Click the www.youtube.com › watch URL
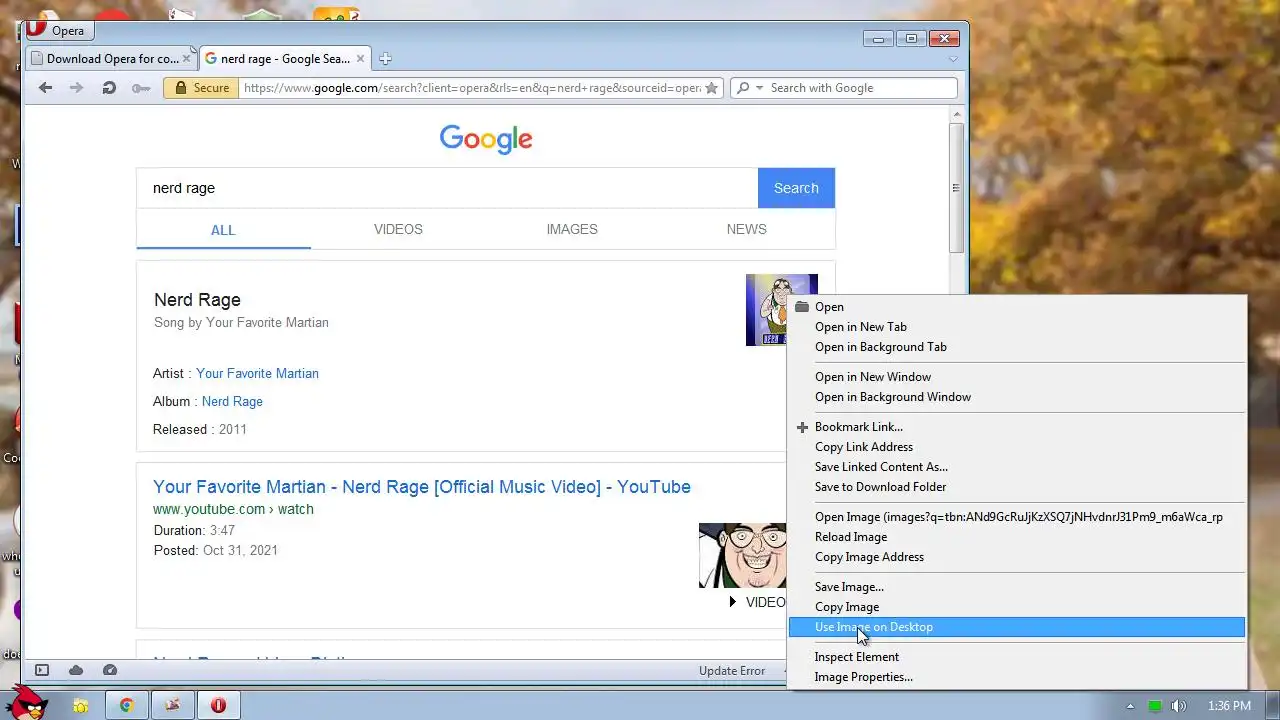The image size is (1280, 720). [x=233, y=509]
